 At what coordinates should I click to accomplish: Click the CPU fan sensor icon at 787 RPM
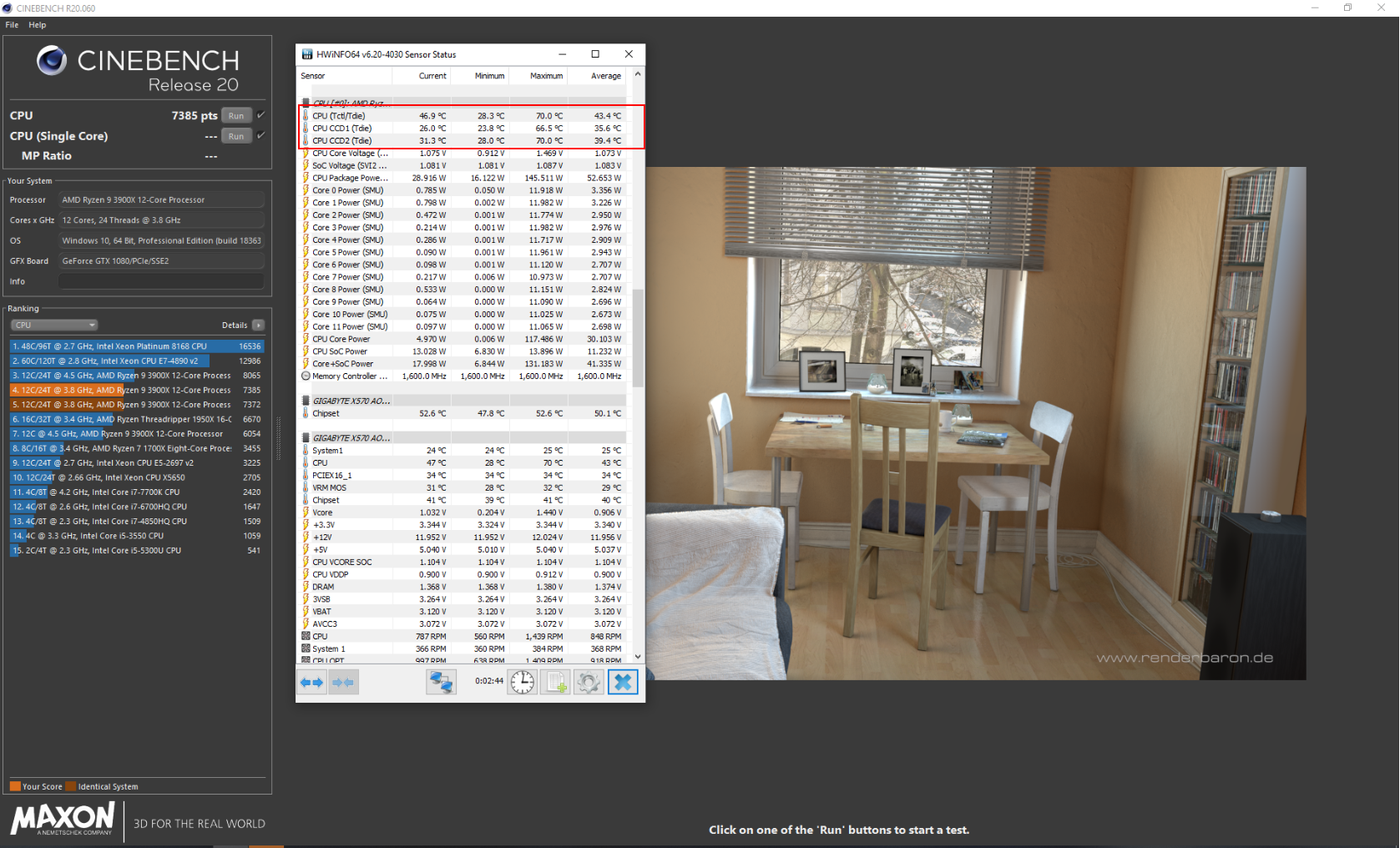[306, 636]
